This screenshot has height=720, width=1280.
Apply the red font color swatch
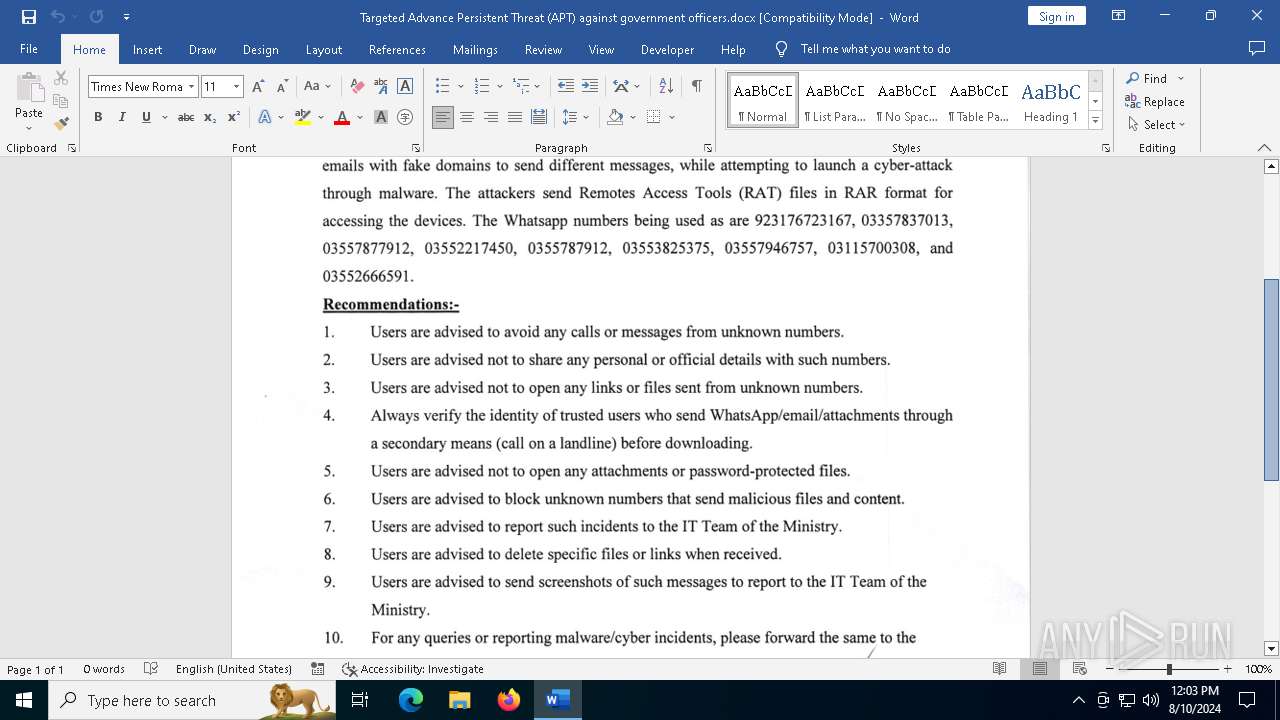[342, 117]
